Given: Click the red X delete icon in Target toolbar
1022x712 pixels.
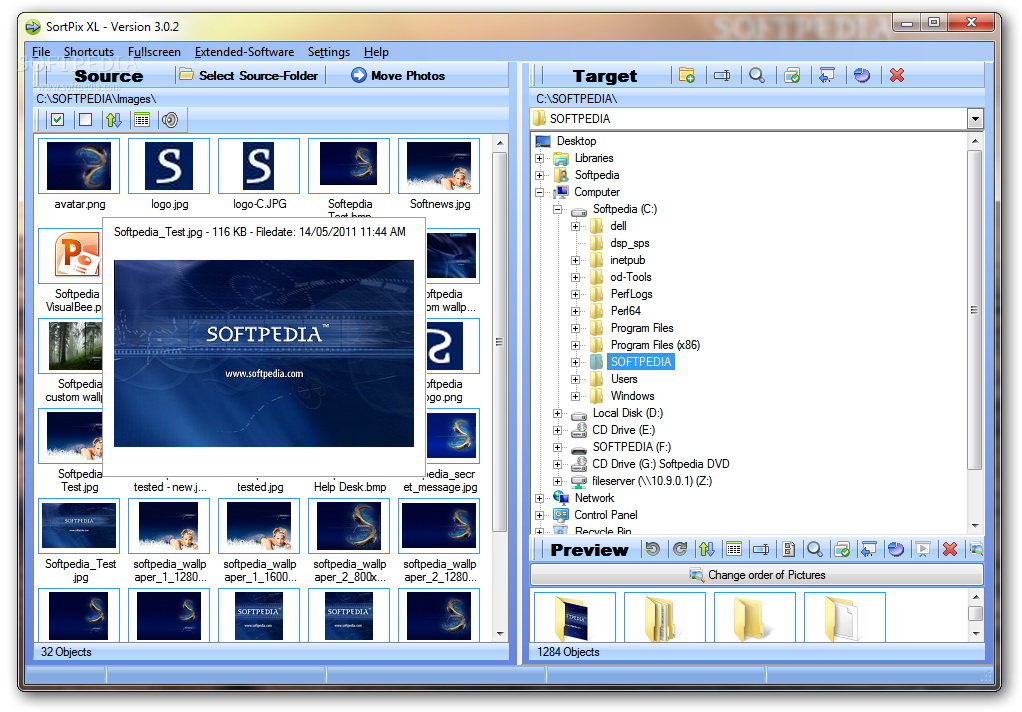Looking at the screenshot, I should click(897, 76).
